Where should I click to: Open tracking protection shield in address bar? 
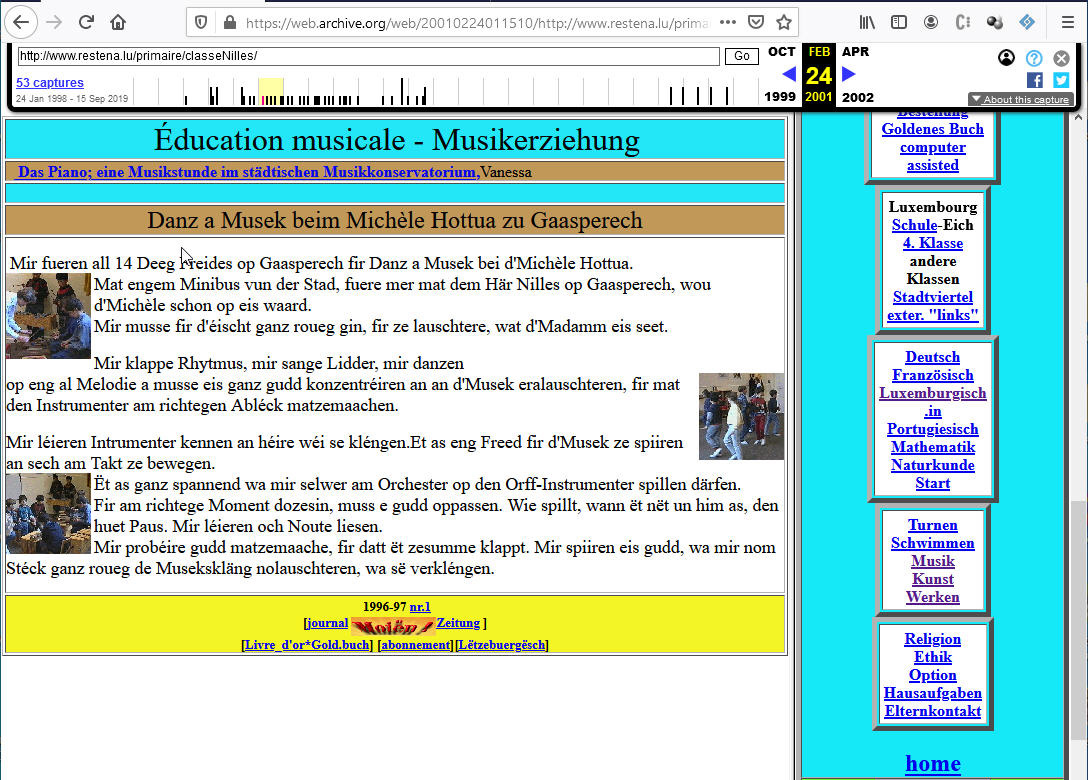(201, 23)
